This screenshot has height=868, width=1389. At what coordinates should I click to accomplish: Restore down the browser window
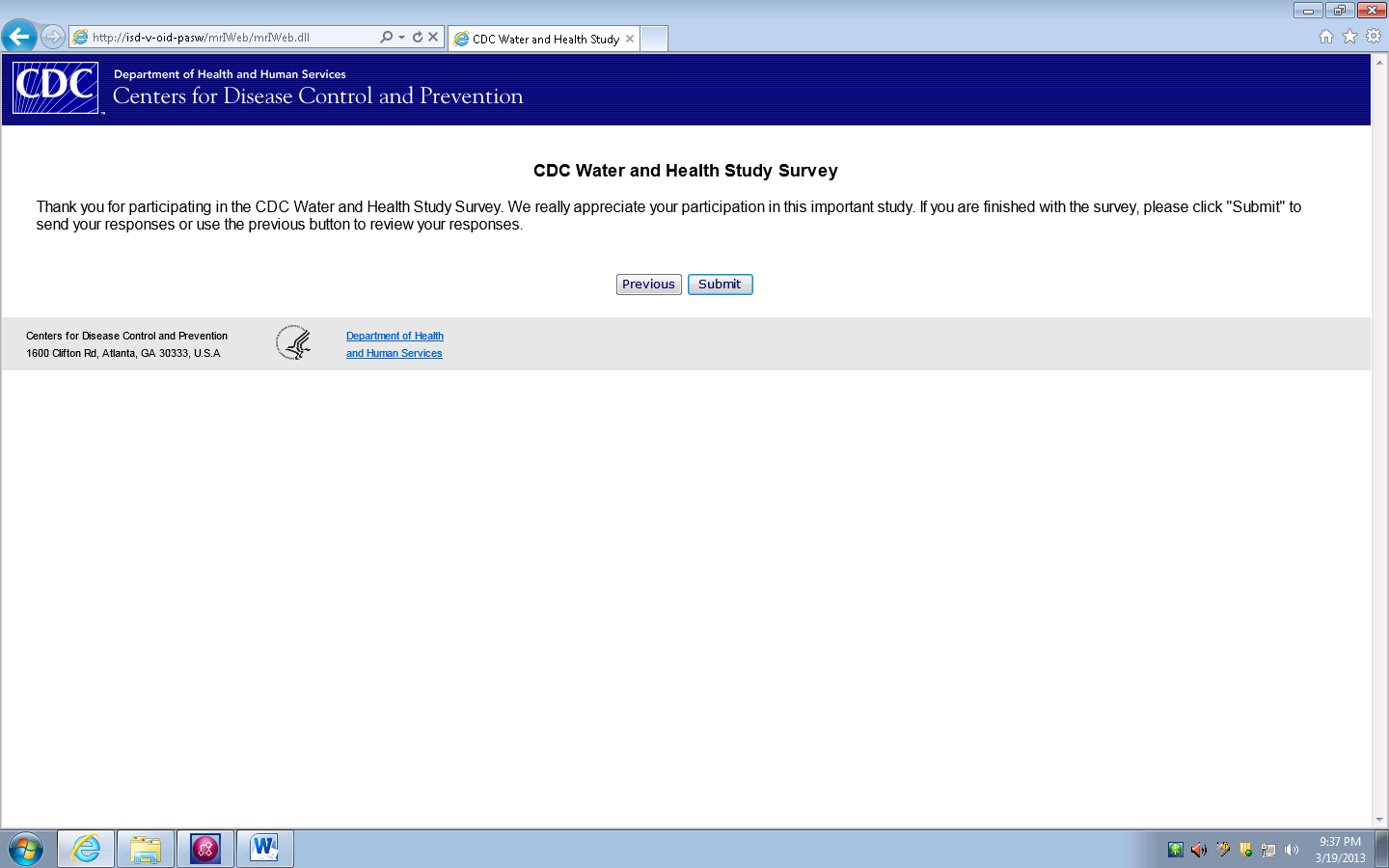click(x=1340, y=11)
